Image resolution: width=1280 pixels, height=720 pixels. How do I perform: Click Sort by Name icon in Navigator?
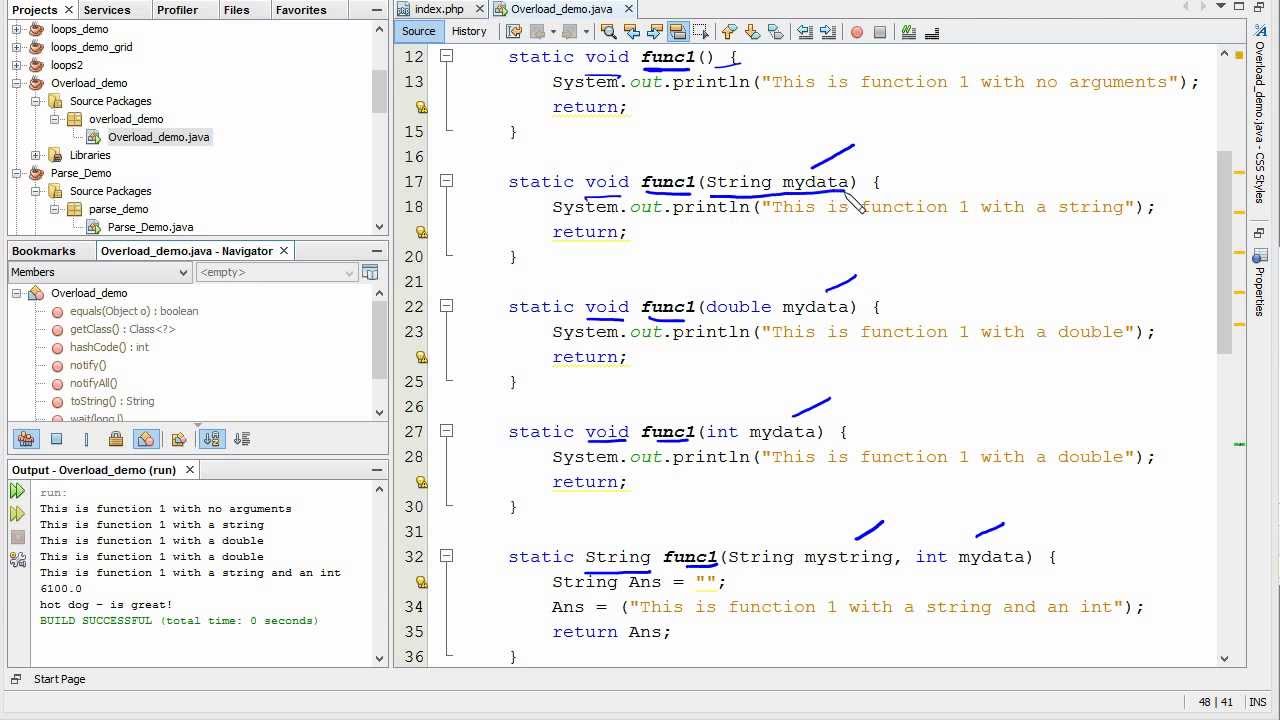(x=212, y=439)
